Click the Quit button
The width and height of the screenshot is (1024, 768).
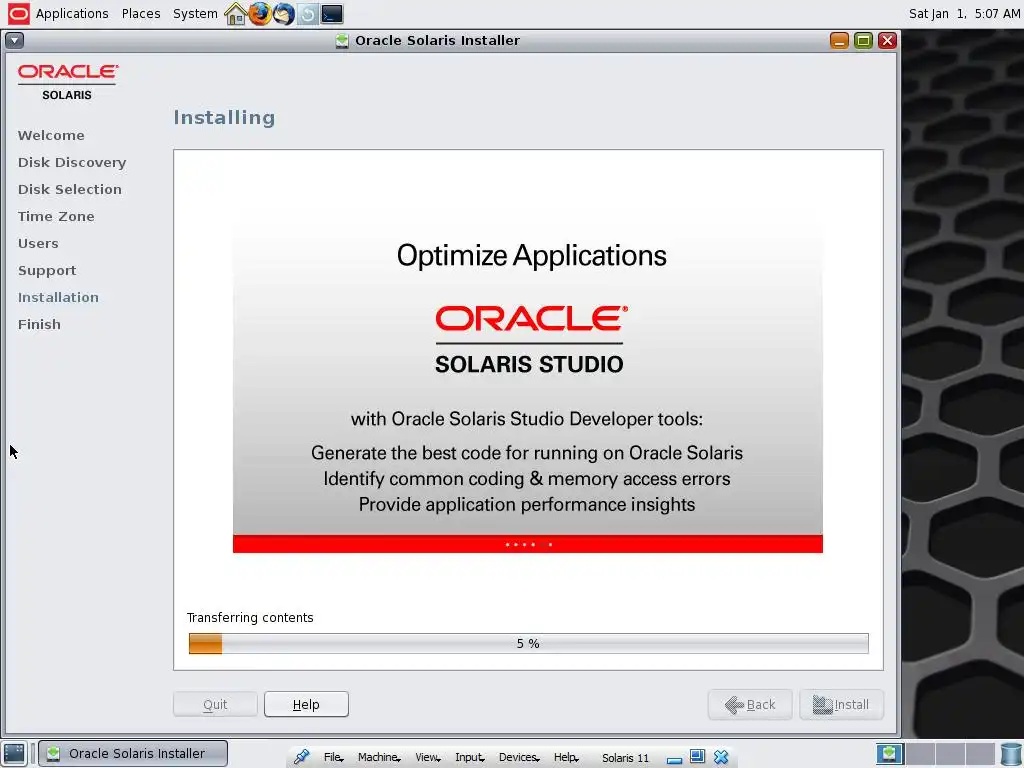coord(215,704)
